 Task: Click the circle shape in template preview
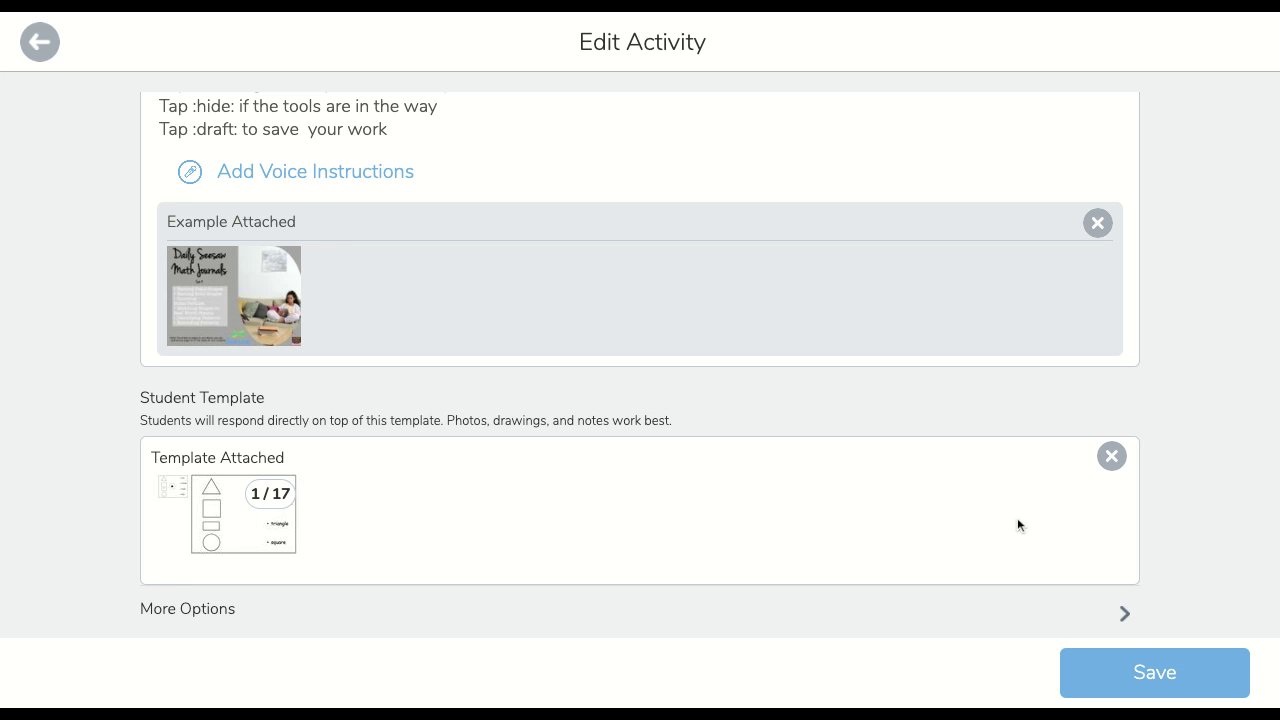211,542
